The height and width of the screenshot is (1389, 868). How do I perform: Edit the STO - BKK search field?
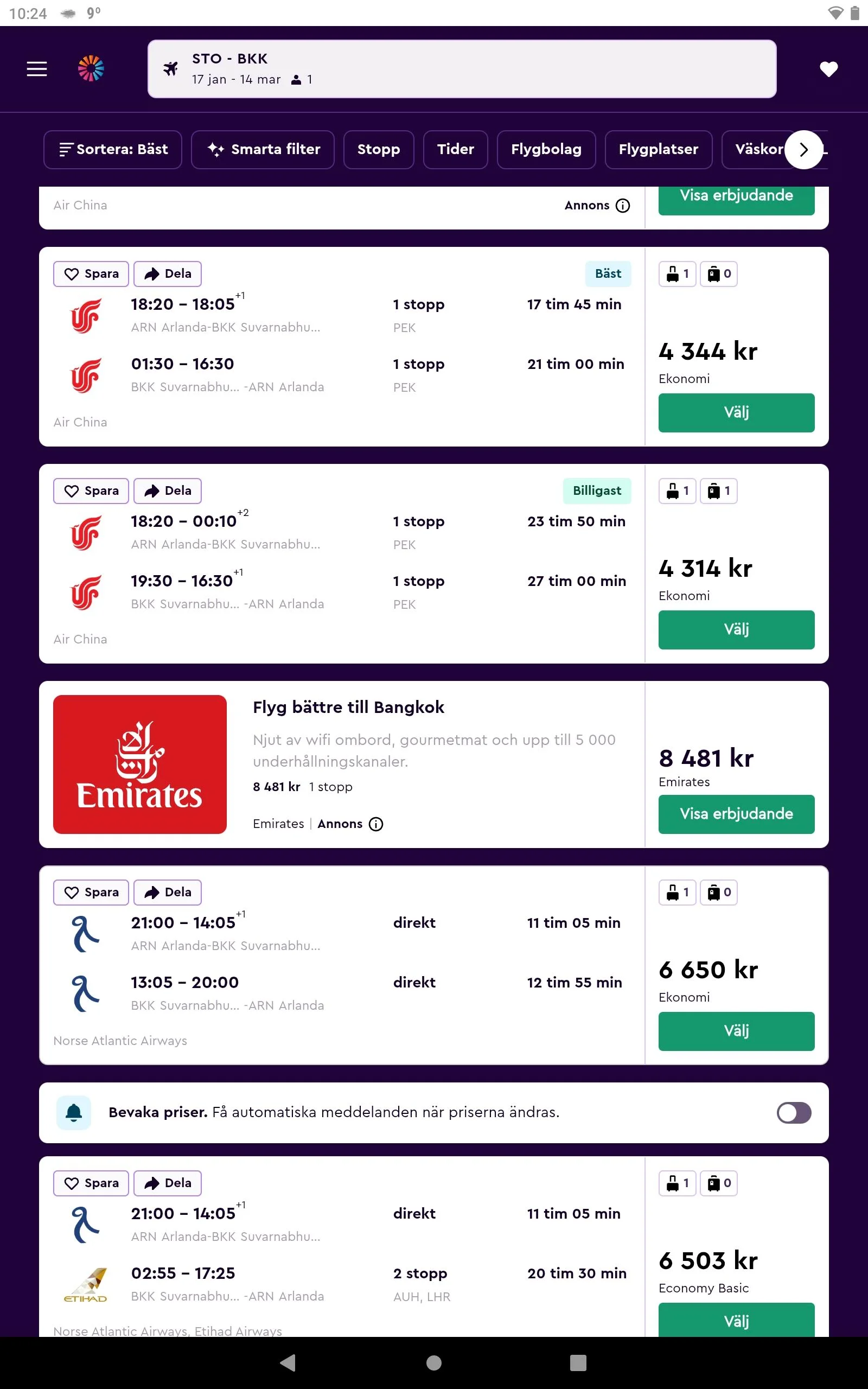462,69
